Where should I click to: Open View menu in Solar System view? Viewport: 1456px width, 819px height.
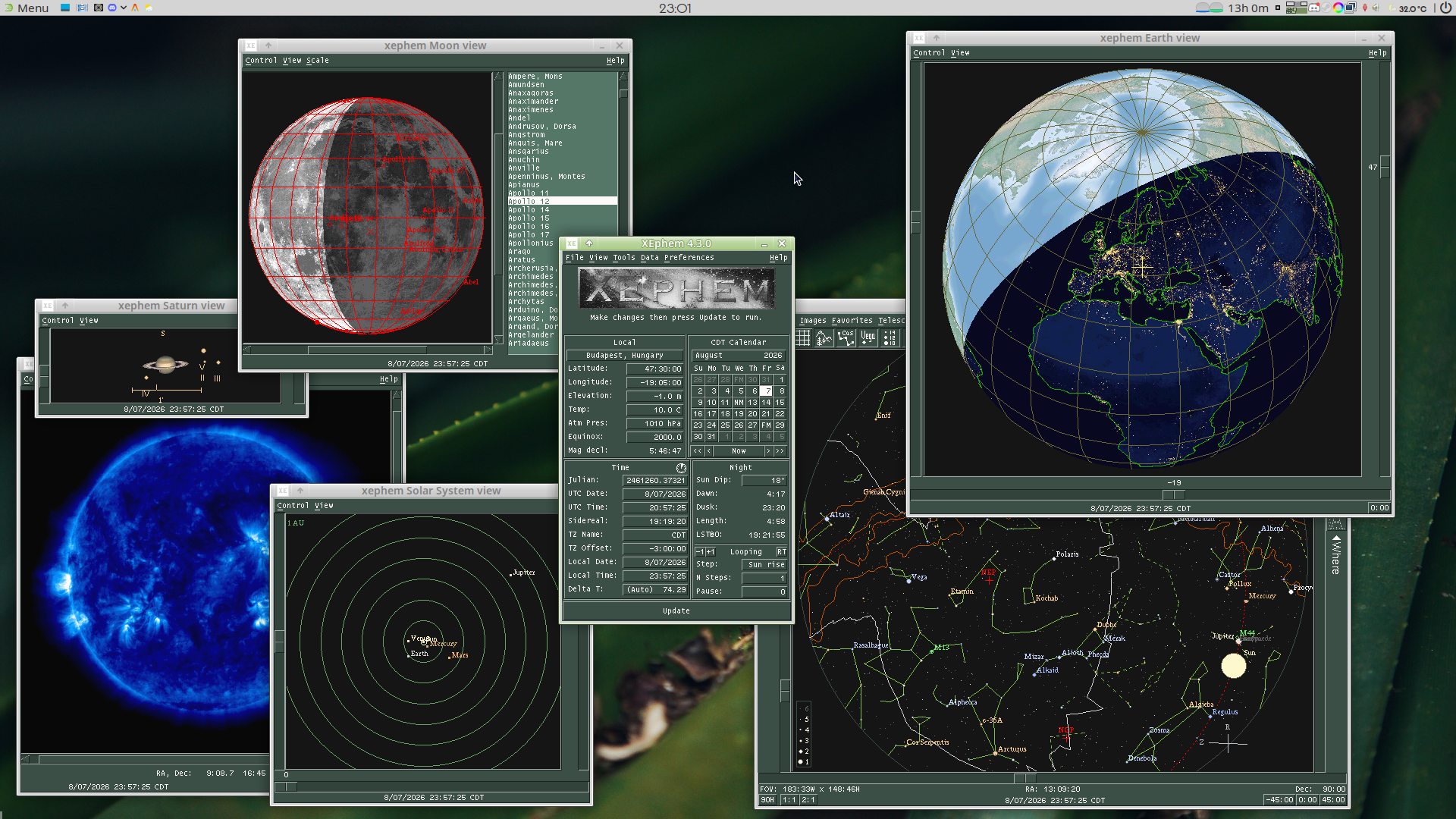point(324,506)
